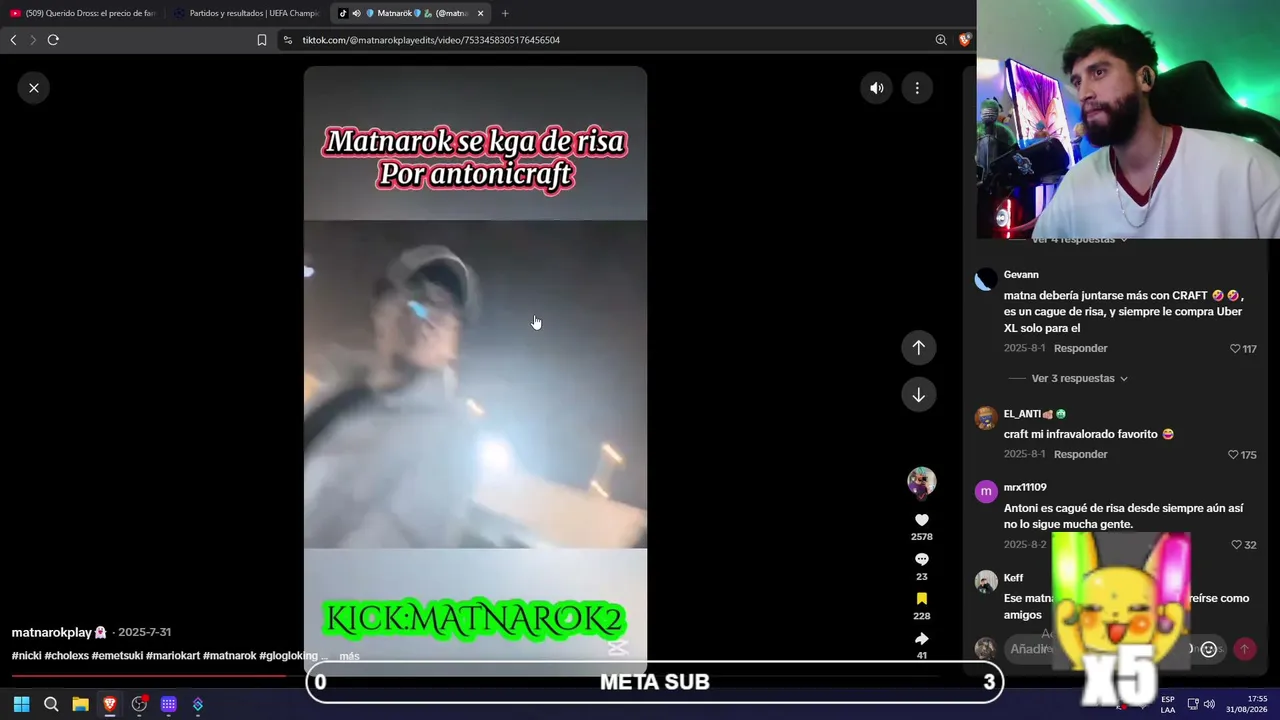1280x720 pixels.
Task: Open Windows taskbar search
Action: 51,704
